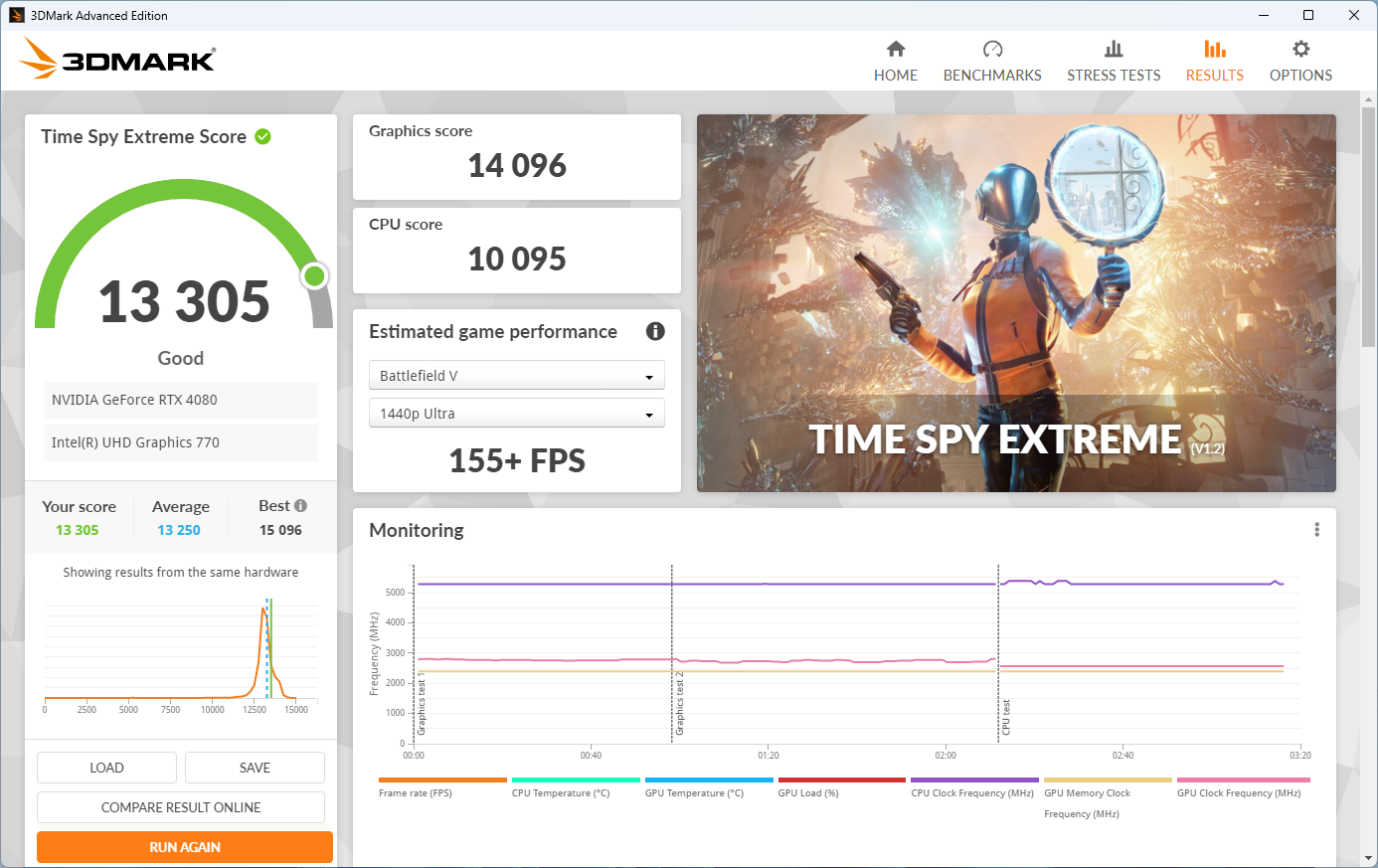Toggle CPU Clock Frequency legend series
The width and height of the screenshot is (1378, 868).
click(972, 793)
